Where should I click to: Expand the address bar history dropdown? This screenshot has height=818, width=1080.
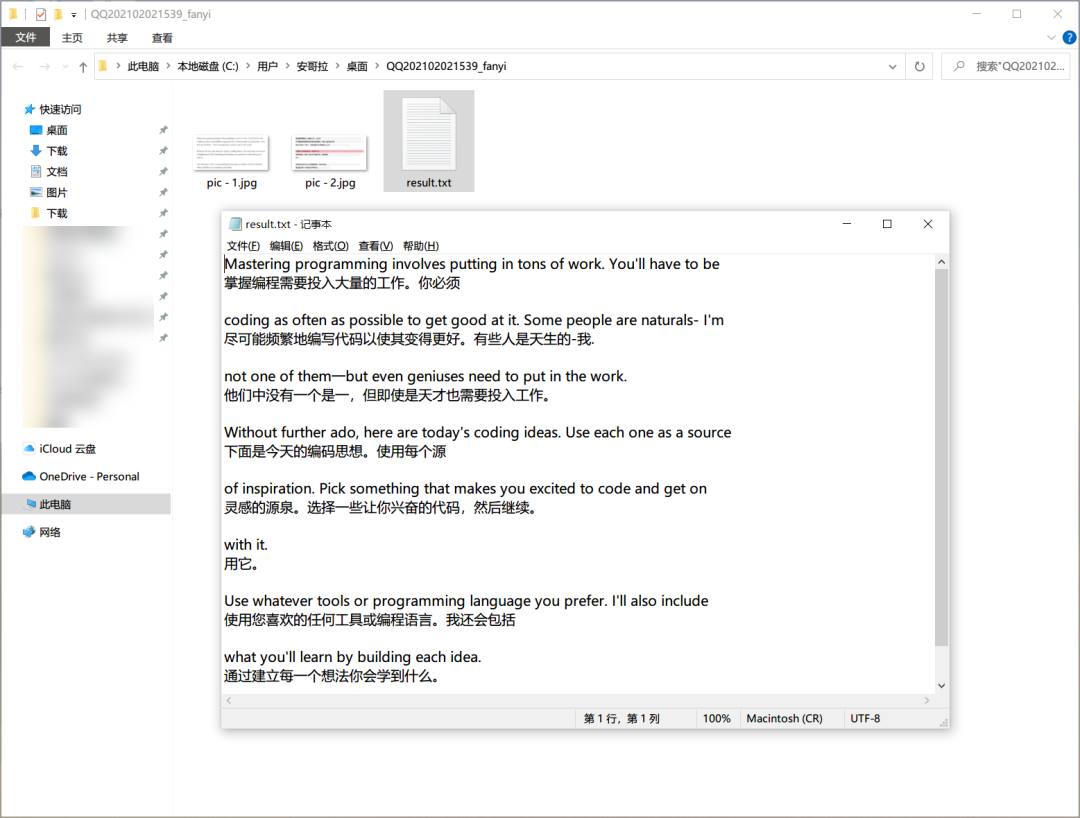893,67
